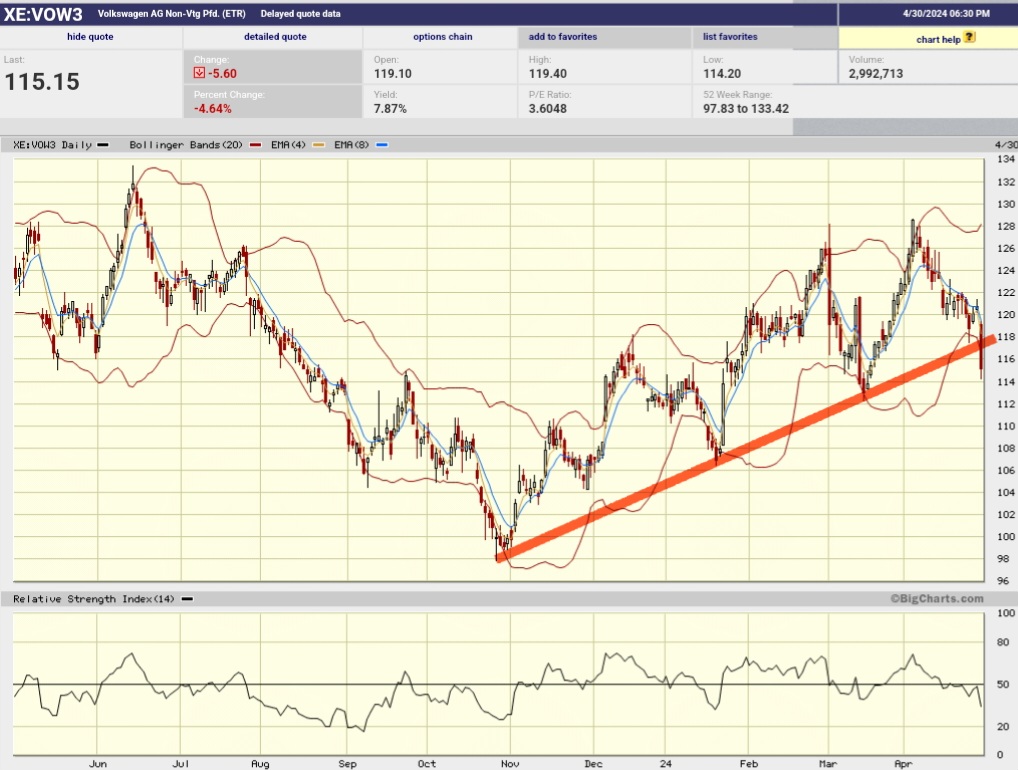Add XE:VOW3 to favorites

coord(564,37)
